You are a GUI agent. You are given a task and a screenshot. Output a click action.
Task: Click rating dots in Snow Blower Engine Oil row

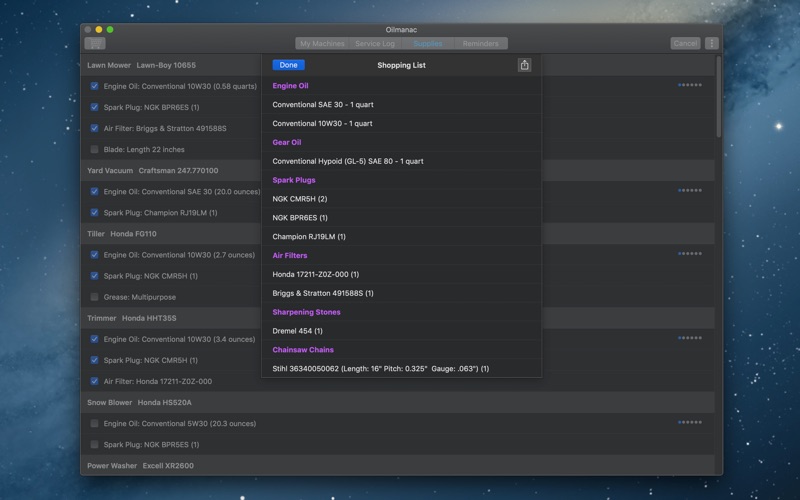pos(690,422)
